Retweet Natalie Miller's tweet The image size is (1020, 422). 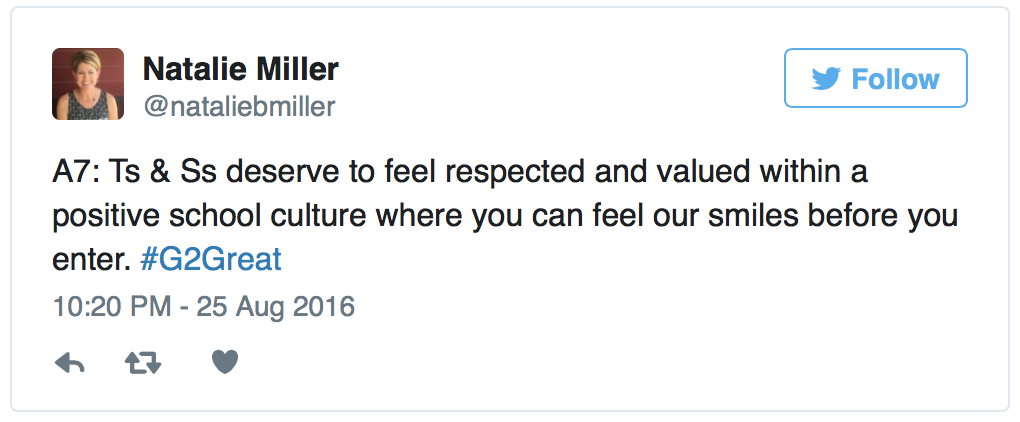(142, 363)
